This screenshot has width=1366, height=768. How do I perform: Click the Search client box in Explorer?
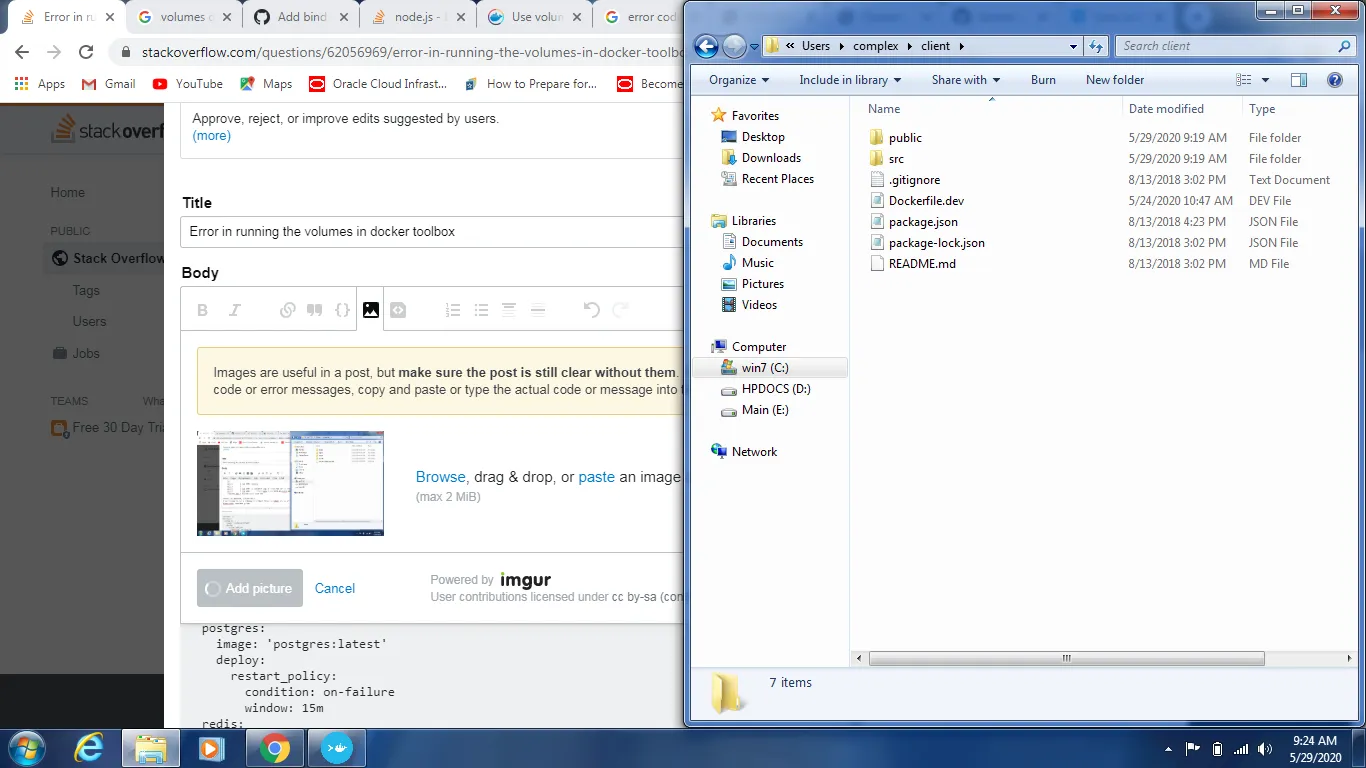coord(1236,46)
